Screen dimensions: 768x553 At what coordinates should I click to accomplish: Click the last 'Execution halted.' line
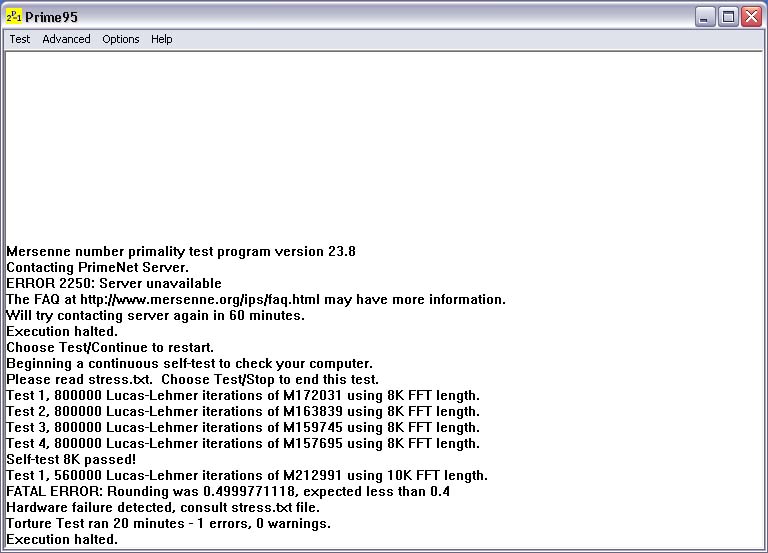point(62,540)
